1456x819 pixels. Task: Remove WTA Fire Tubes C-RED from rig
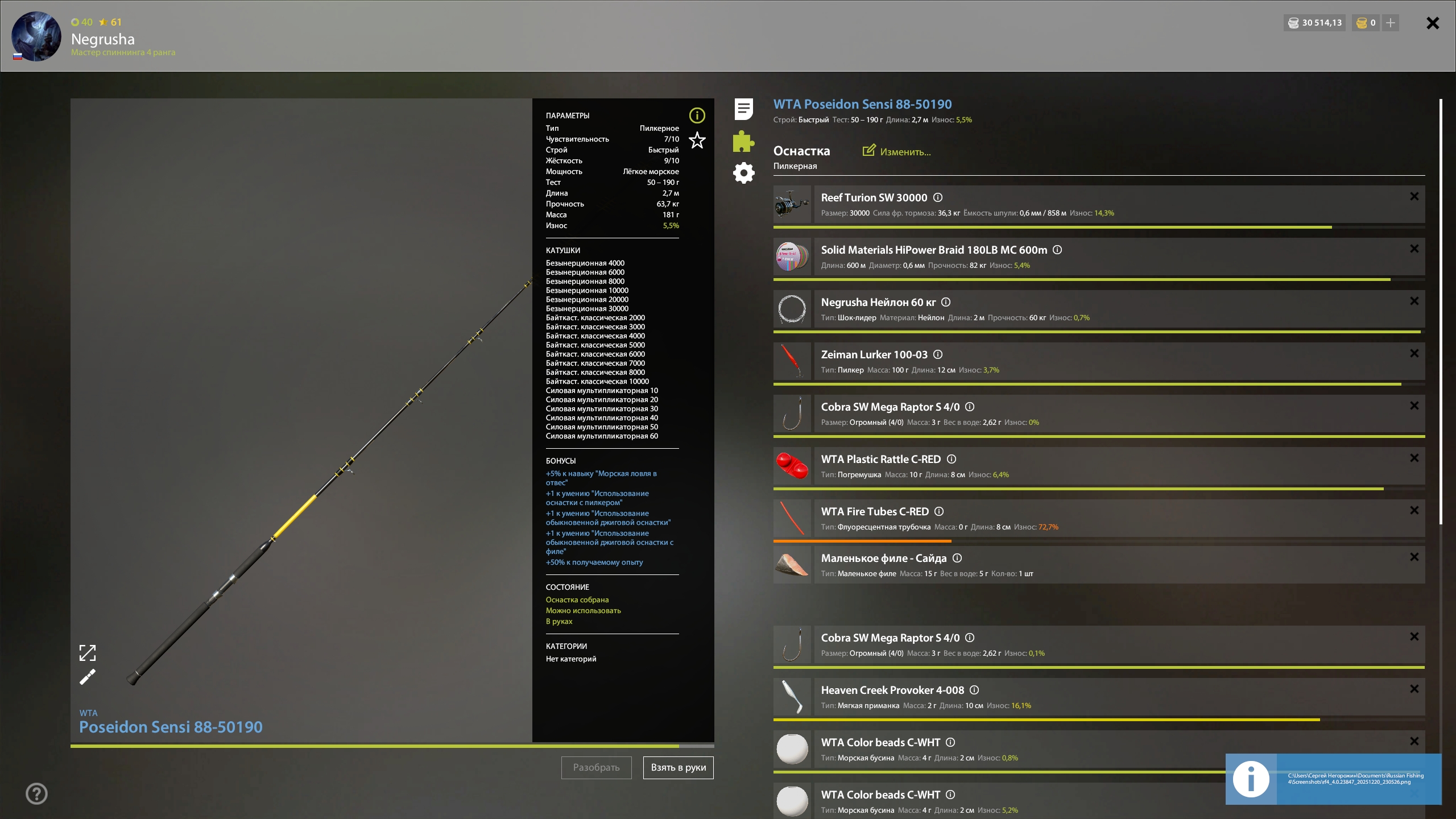[x=1414, y=510]
